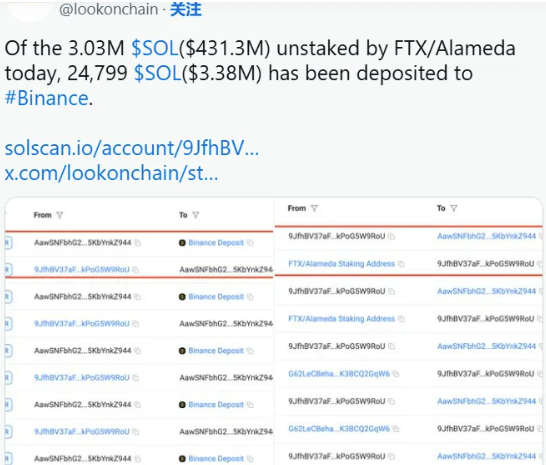Open the solscan.io/account/9JfhBV link
546x465 pixels.
coord(132,148)
